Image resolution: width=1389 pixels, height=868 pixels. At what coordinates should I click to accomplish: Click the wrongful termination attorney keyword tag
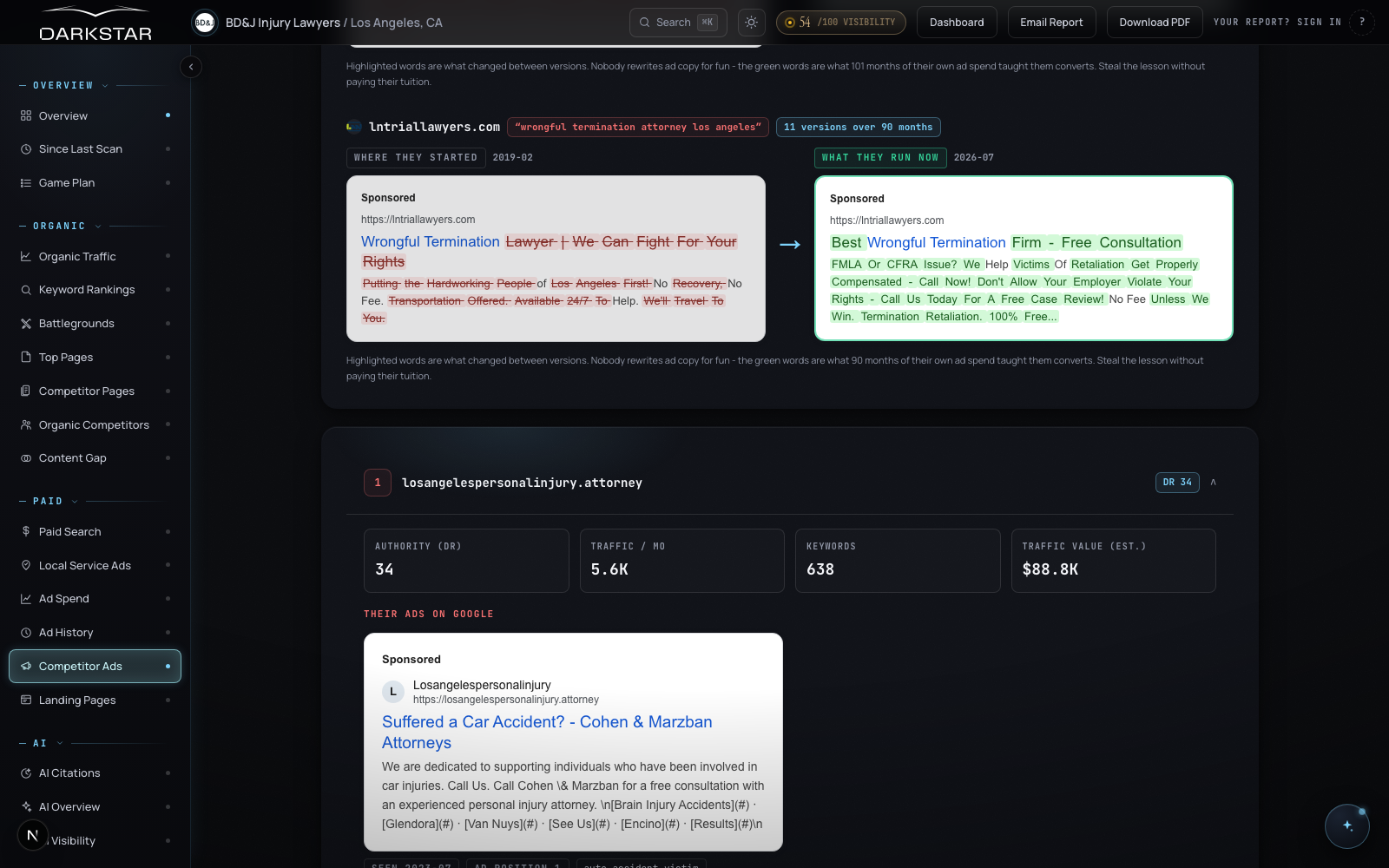[x=638, y=127]
